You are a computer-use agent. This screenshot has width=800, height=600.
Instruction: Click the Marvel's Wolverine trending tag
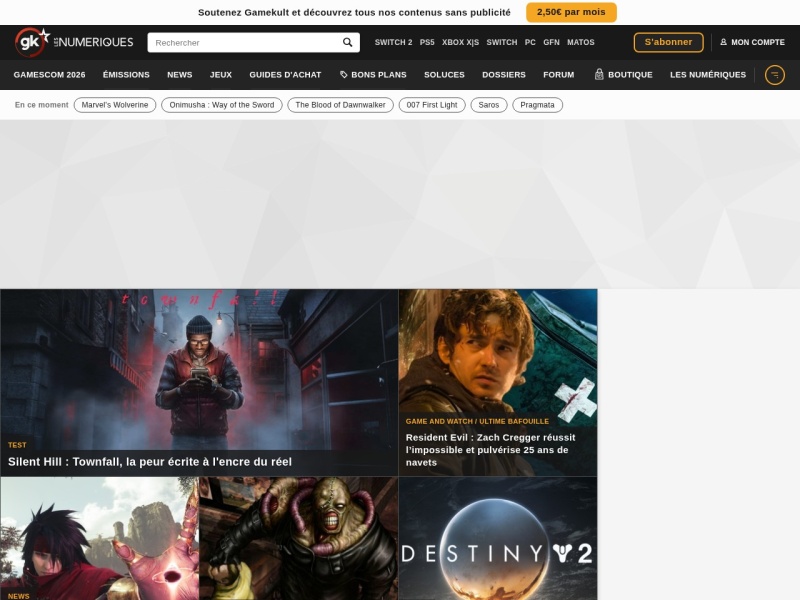point(115,105)
